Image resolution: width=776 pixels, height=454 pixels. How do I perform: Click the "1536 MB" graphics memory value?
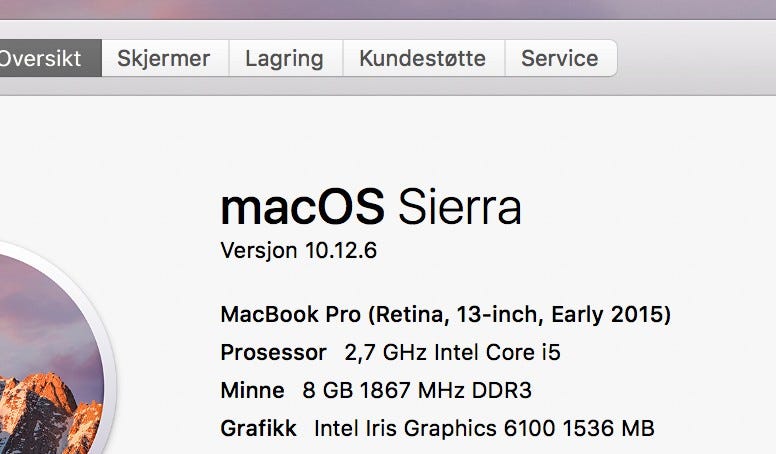(608, 428)
